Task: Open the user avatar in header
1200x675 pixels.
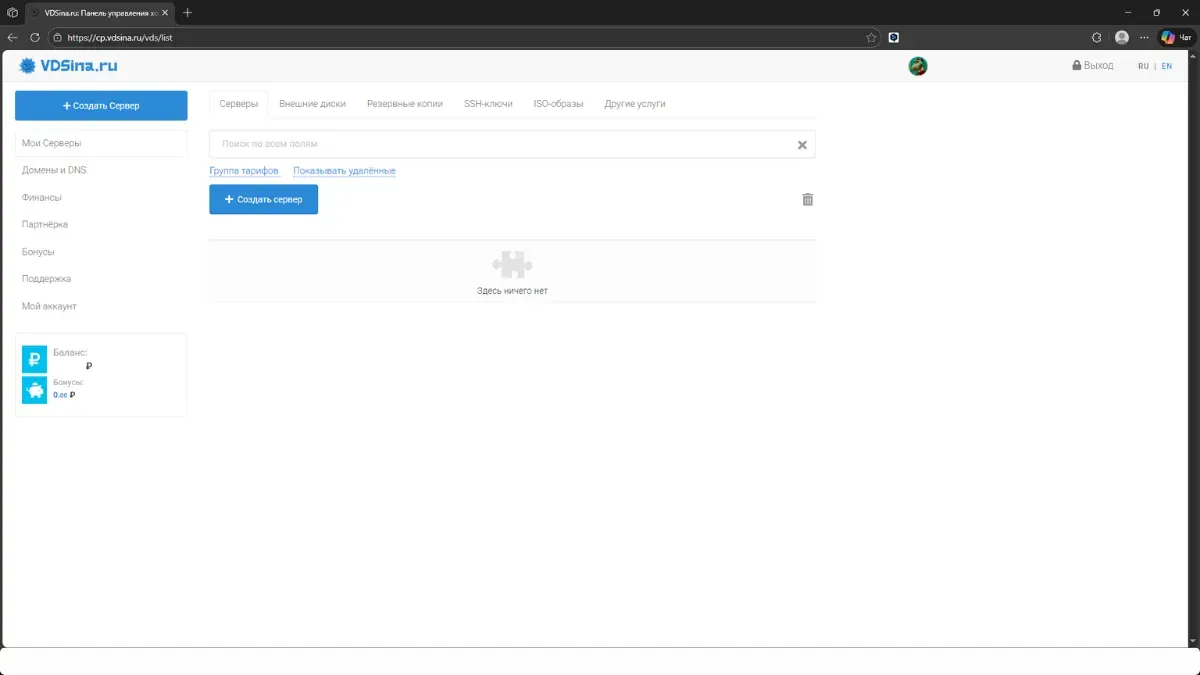Action: (917, 66)
